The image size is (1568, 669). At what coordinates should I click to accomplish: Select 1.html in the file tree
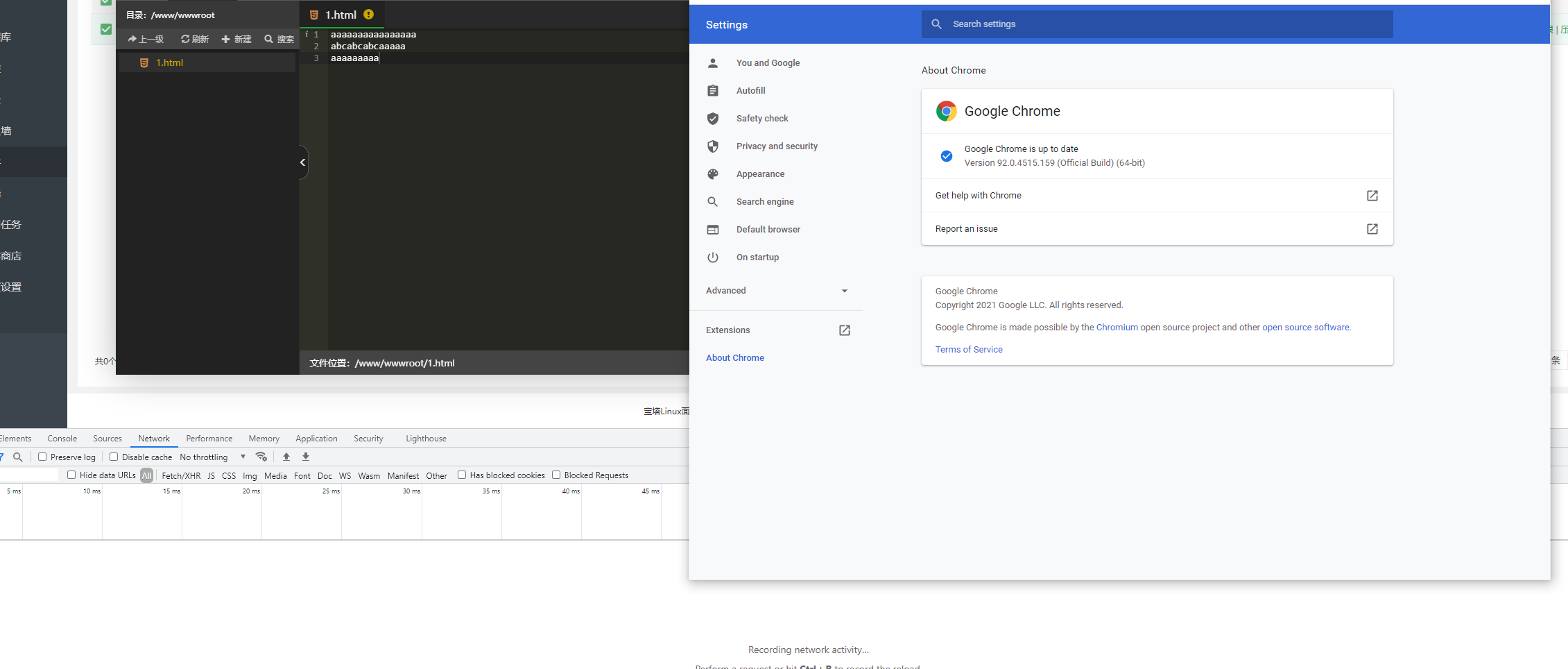207,62
